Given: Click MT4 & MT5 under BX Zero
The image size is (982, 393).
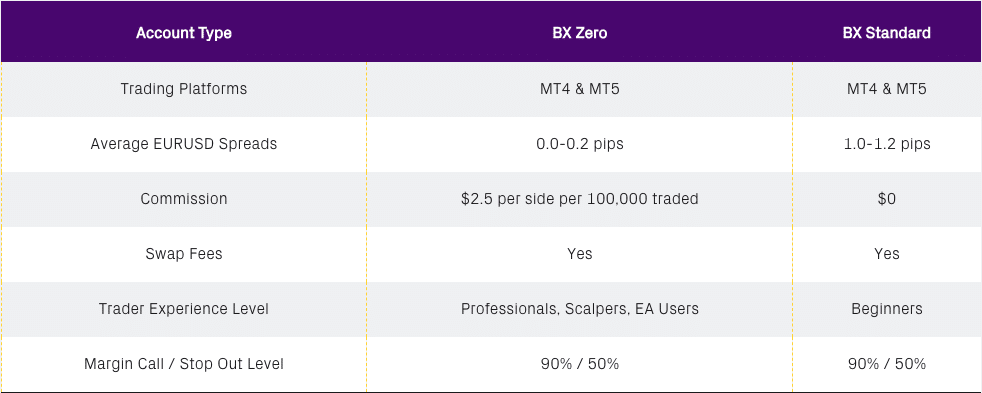Looking at the screenshot, I should point(579,89).
